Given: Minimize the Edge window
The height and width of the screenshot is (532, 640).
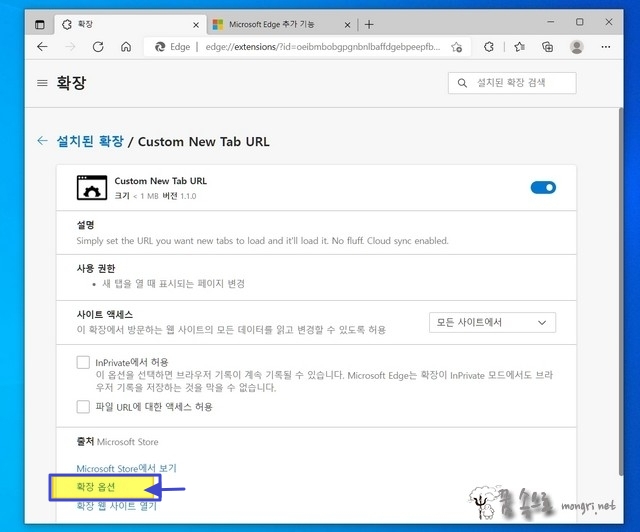Looking at the screenshot, I should click(x=551, y=22).
